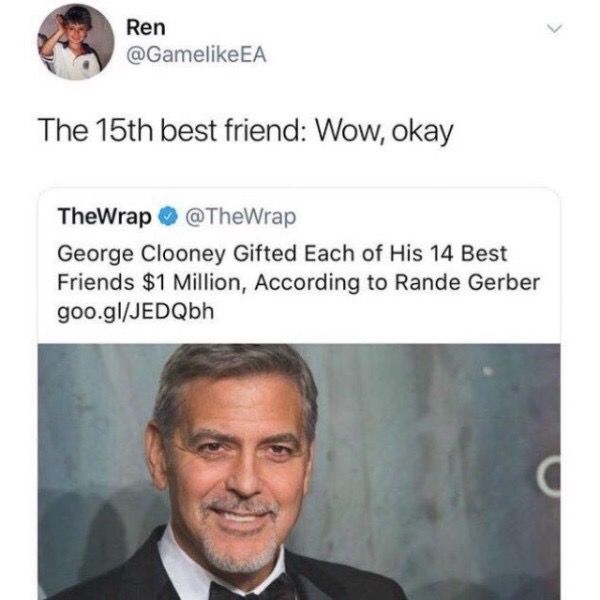The image size is (600, 600).
Task: Click the display name Ren
Action: (146, 28)
